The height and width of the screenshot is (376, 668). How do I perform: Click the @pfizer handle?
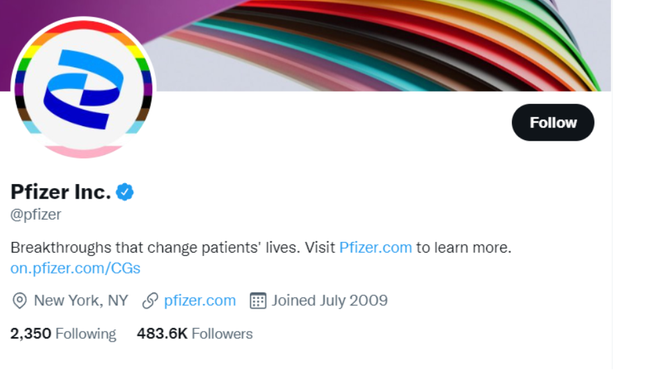36,214
